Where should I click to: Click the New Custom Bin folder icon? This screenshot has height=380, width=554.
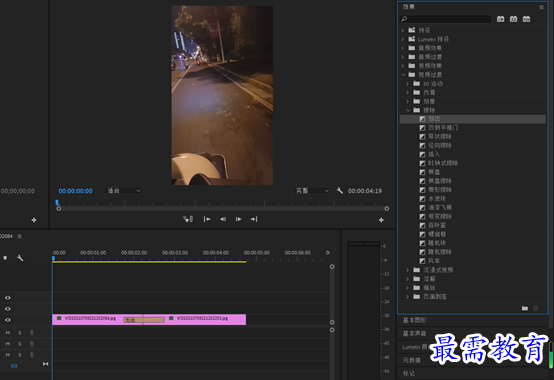[x=525, y=308]
